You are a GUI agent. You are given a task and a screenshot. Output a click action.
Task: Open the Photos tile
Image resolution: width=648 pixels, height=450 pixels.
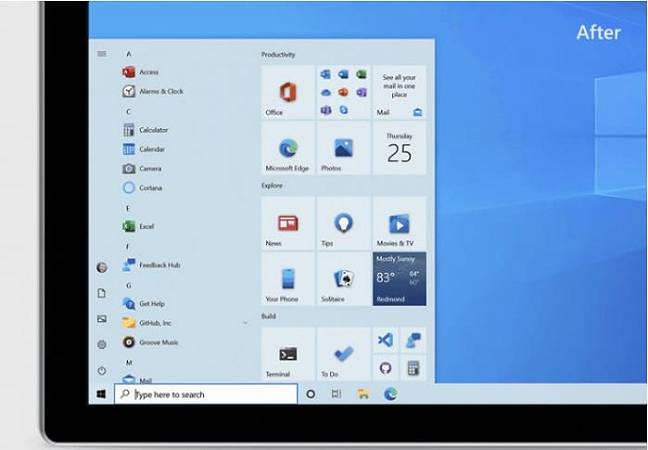click(343, 148)
